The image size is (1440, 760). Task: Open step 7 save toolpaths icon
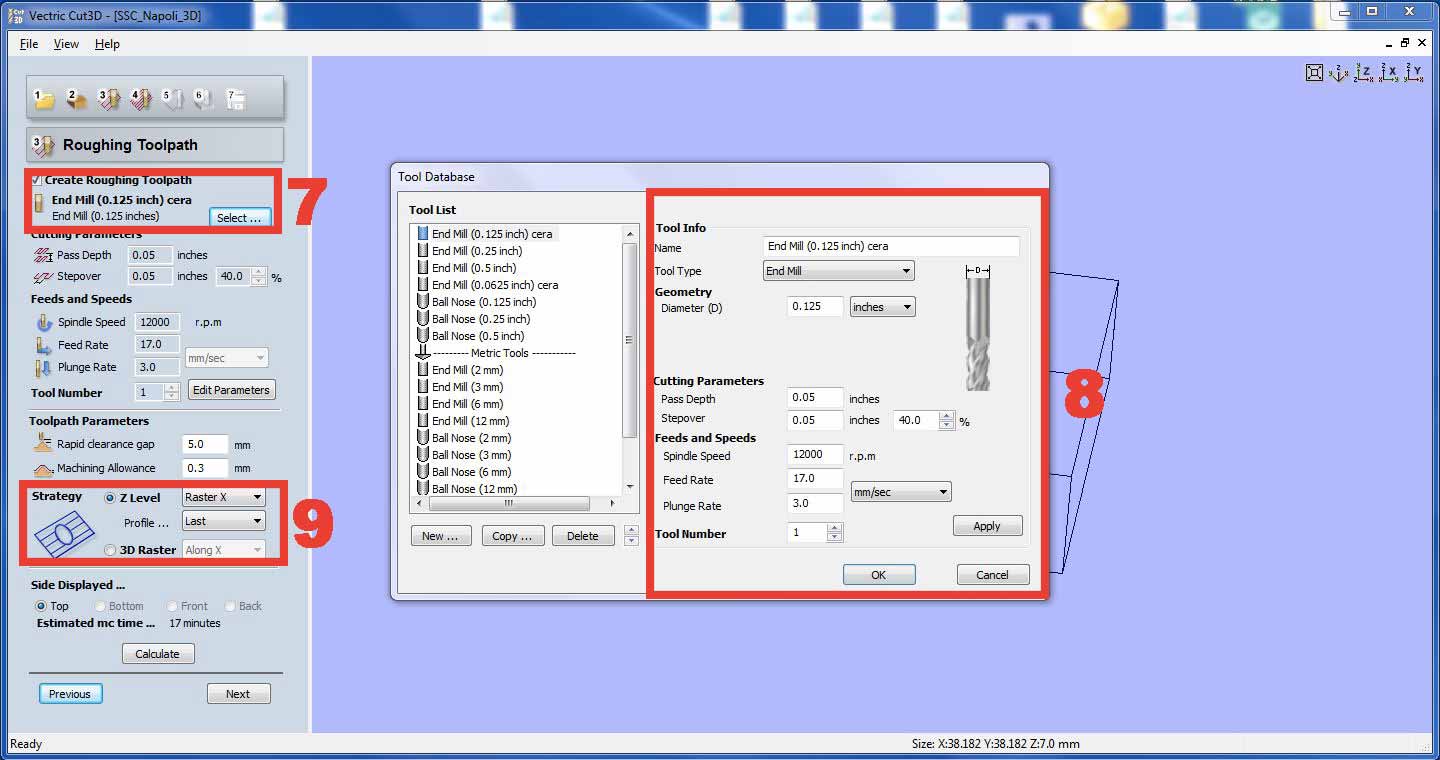tap(236, 98)
